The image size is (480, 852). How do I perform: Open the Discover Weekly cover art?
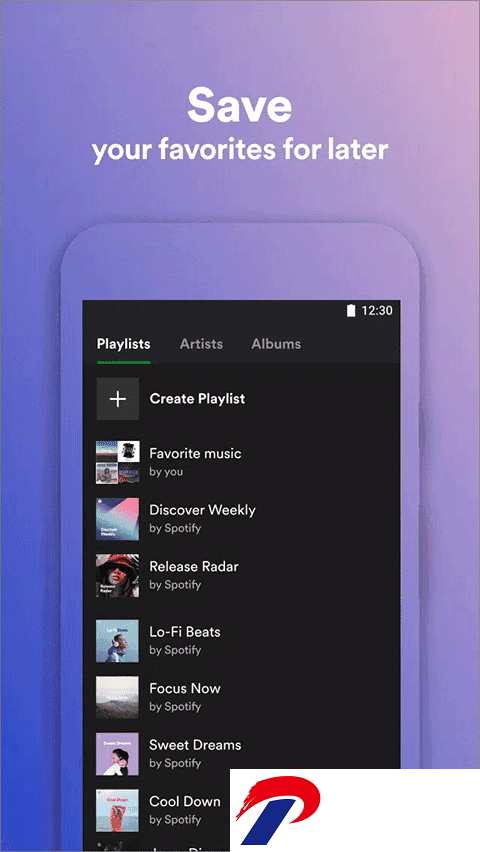point(117,518)
